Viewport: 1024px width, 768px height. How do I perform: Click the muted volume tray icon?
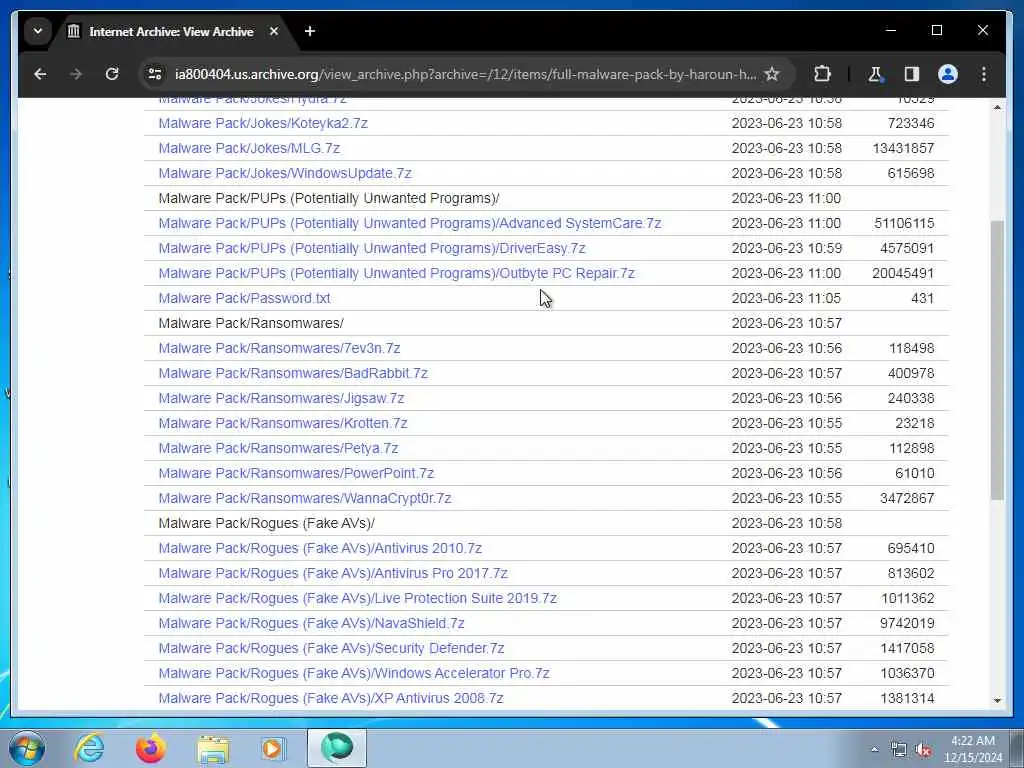[x=923, y=750]
